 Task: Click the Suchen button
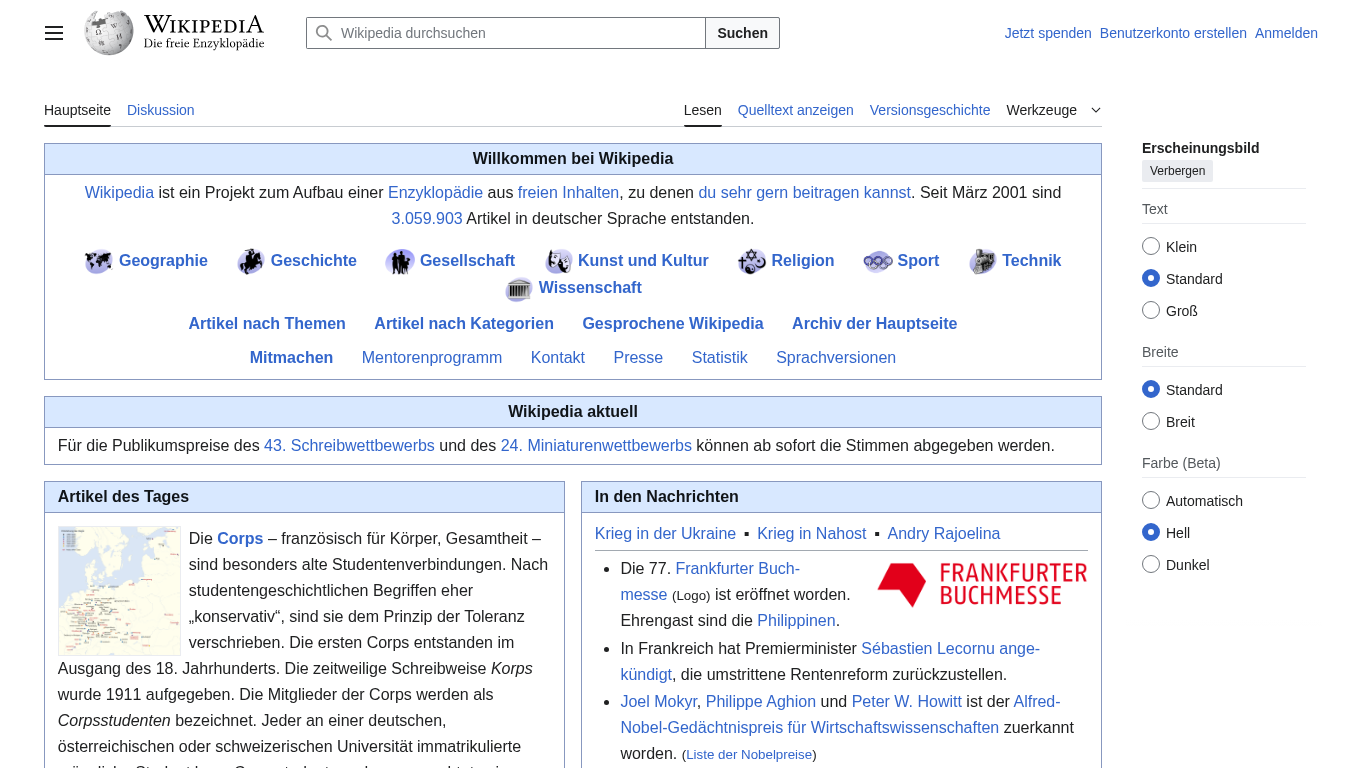pos(743,33)
